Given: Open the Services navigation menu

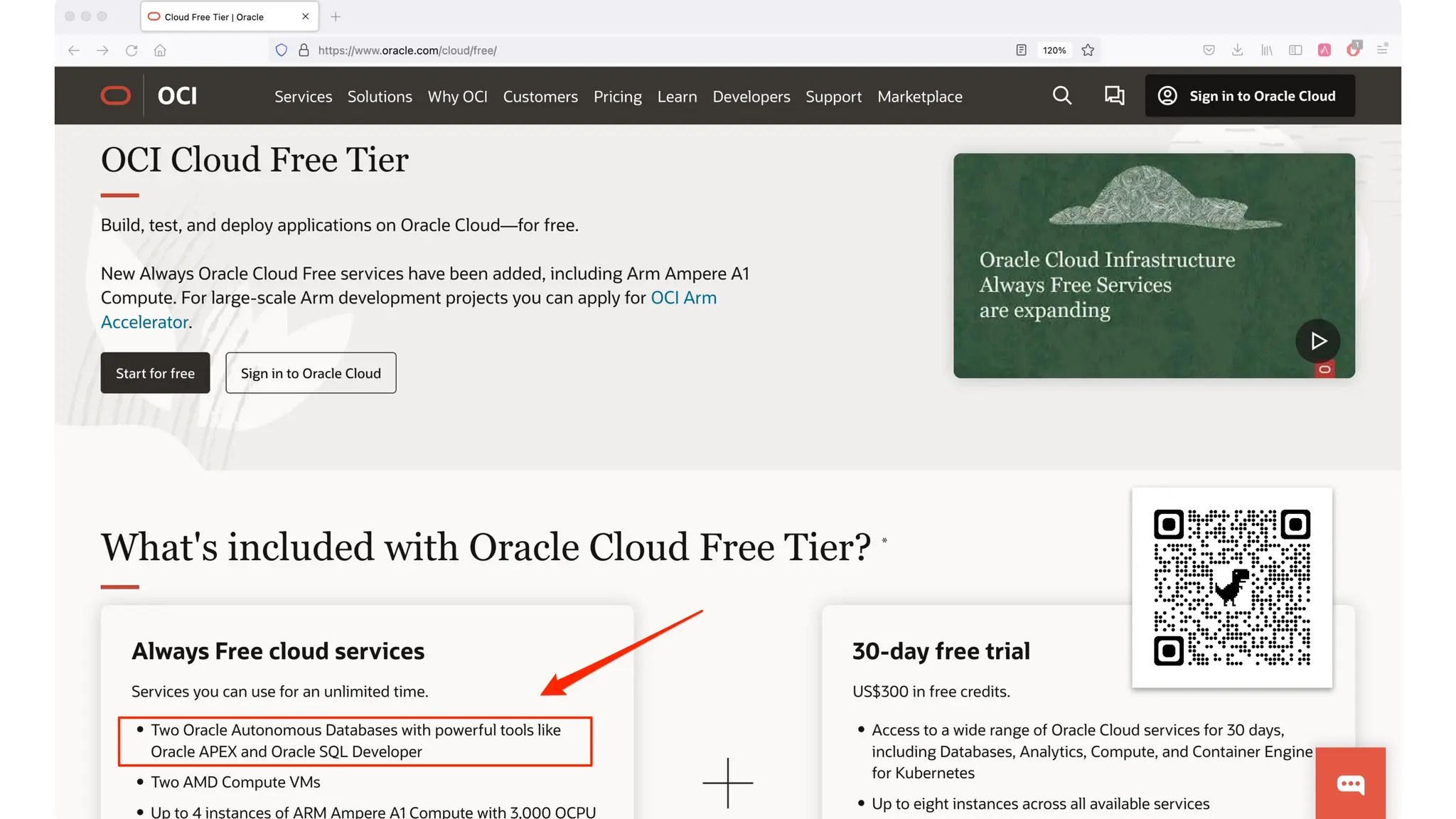Looking at the screenshot, I should tap(303, 97).
